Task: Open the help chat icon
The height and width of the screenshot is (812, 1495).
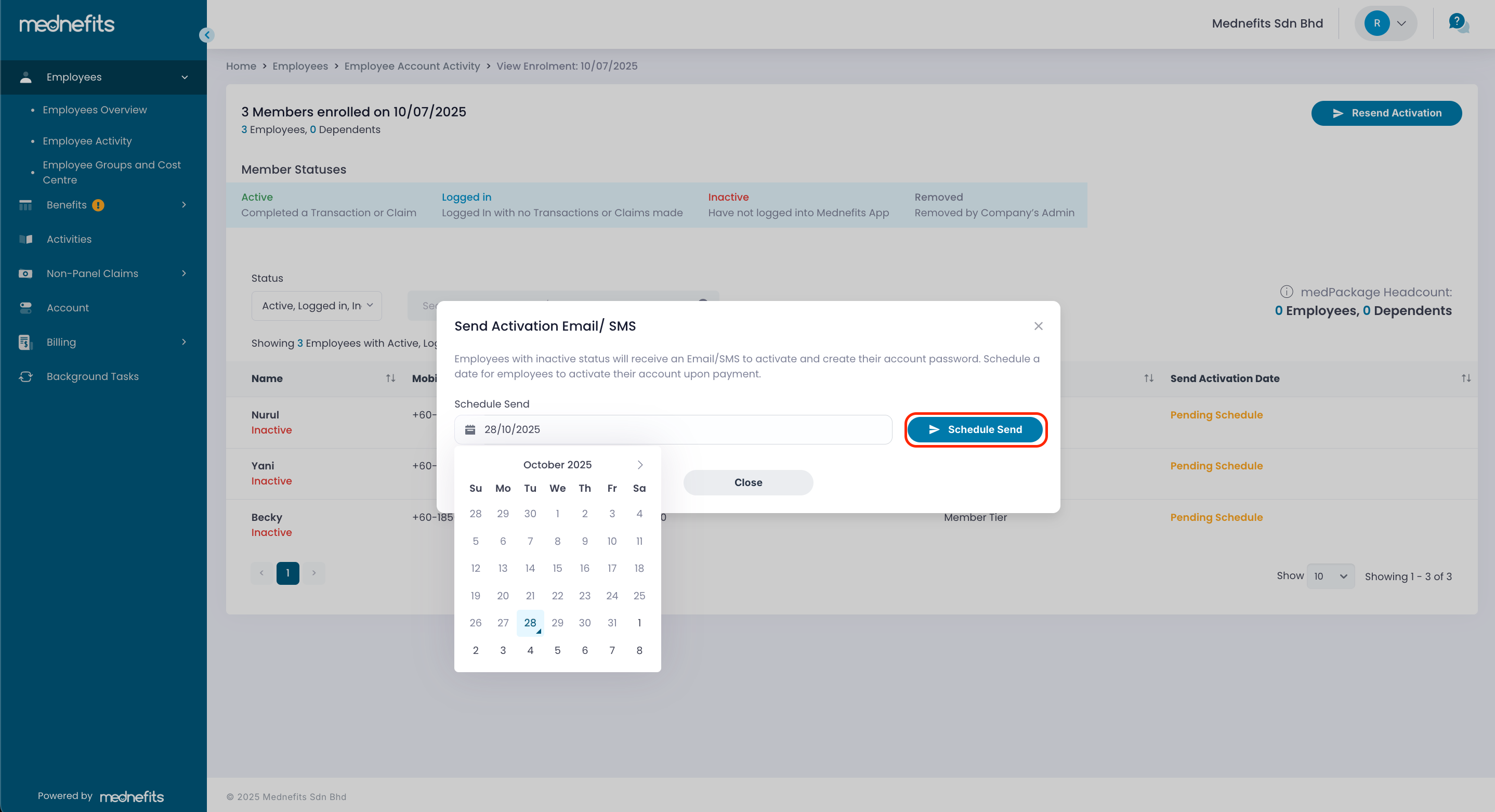Action: pos(1457,23)
